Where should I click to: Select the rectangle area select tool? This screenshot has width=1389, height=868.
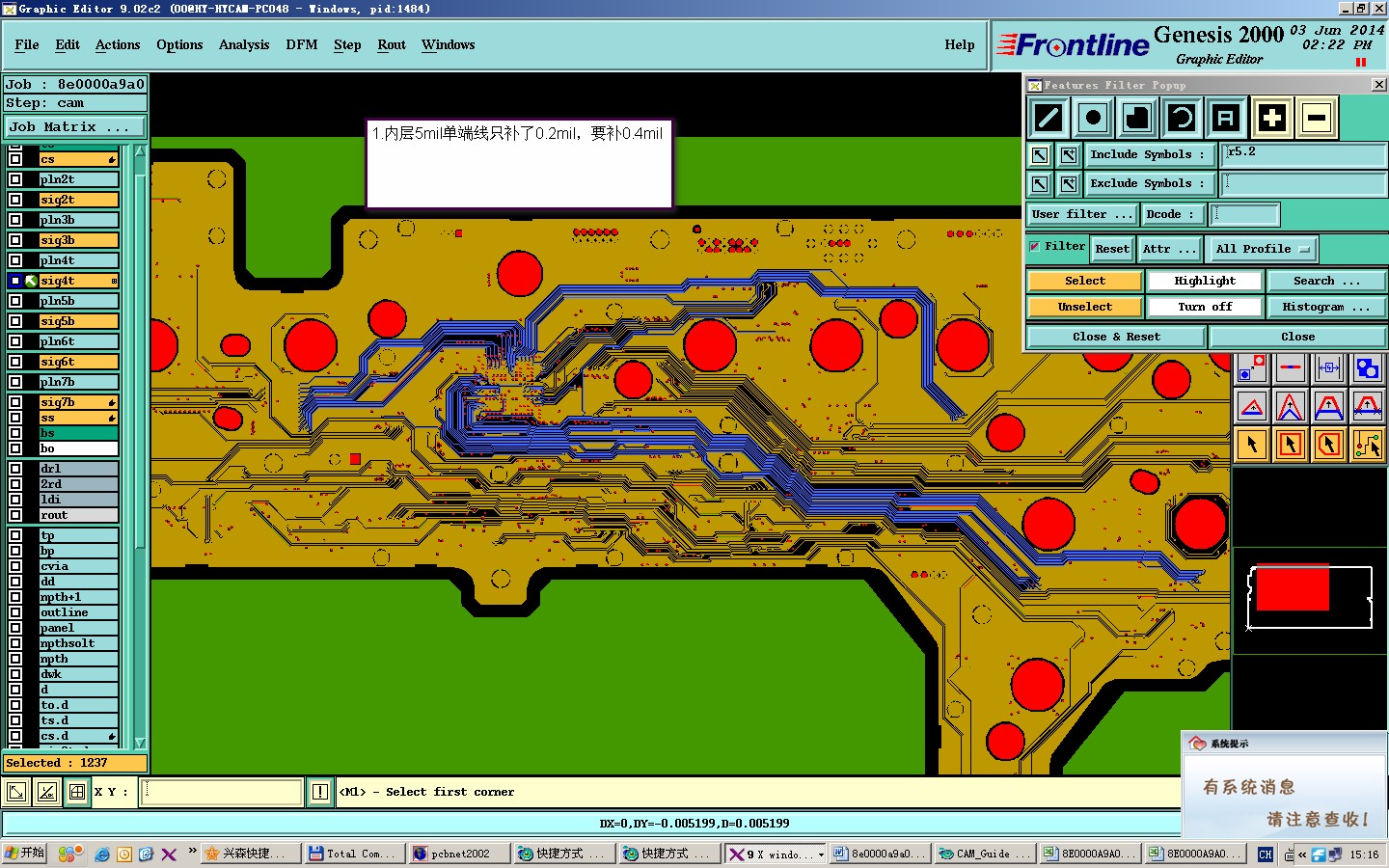(1291, 445)
